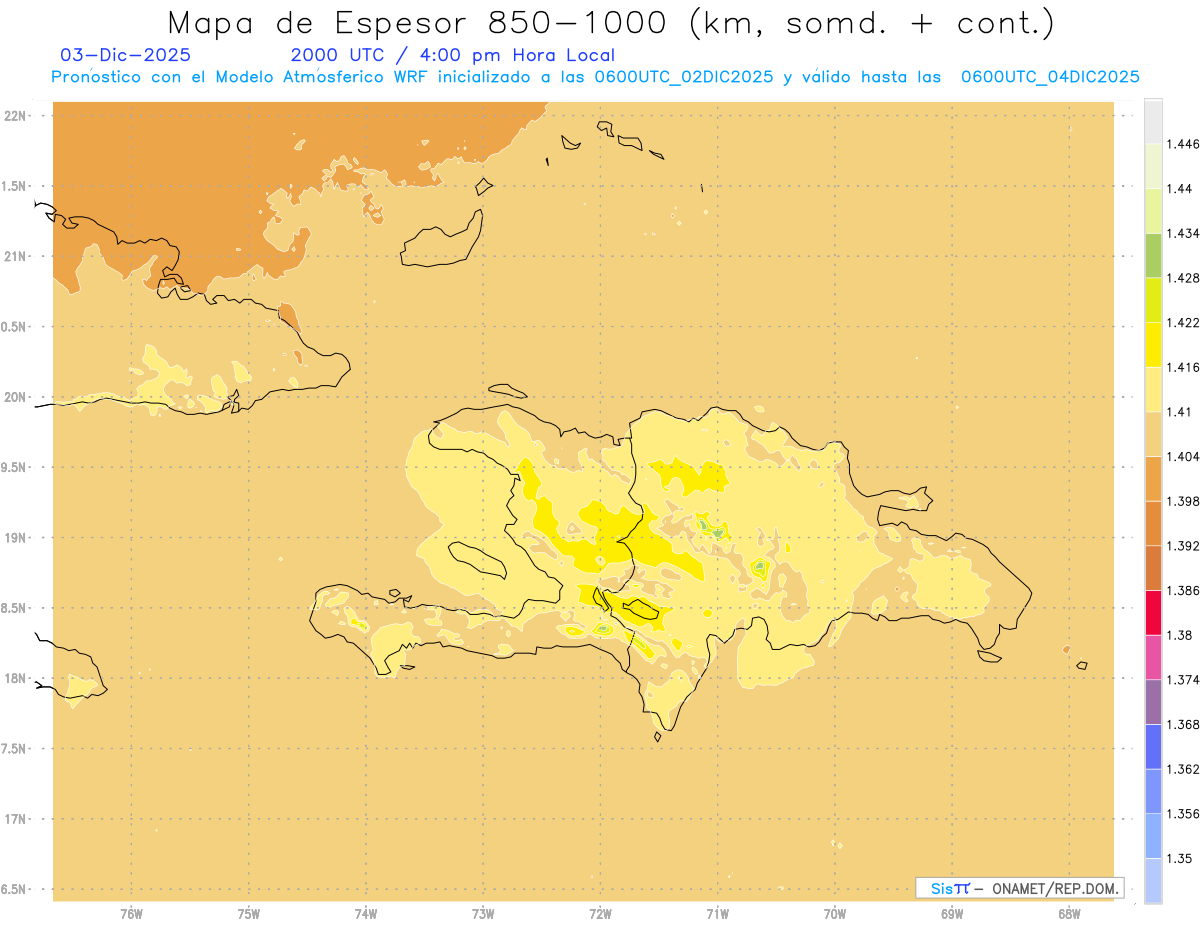Select the '17N' latitude axis label
This screenshot has height=927, width=1200.
(16, 819)
